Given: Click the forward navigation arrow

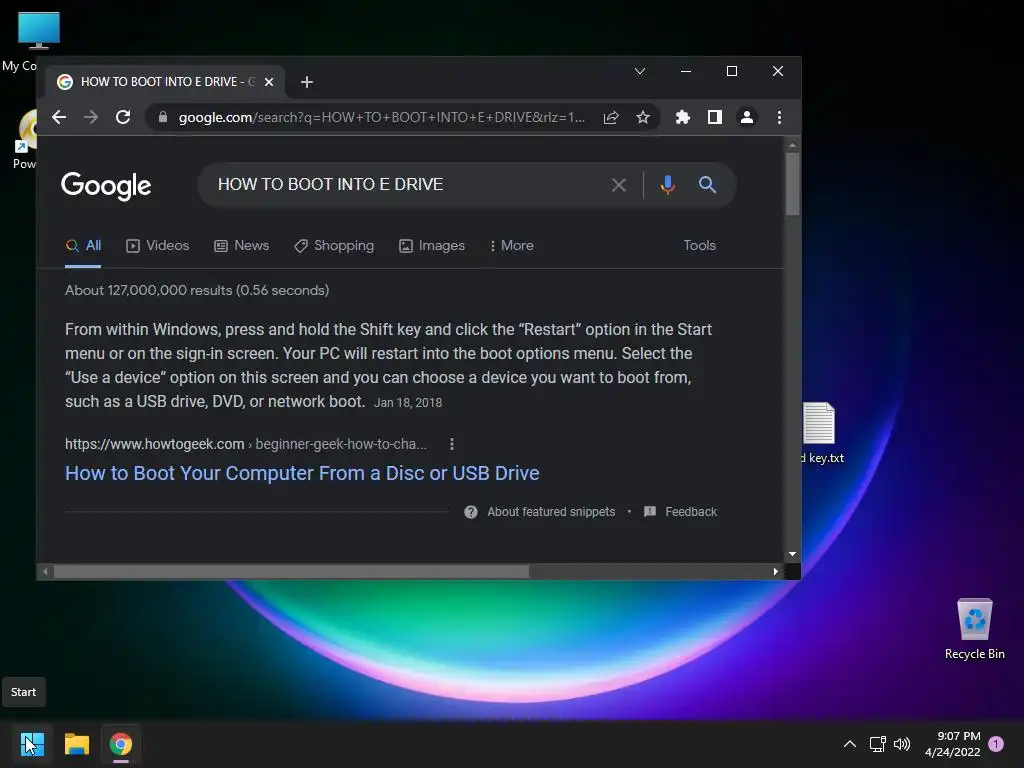Looking at the screenshot, I should point(91,117).
